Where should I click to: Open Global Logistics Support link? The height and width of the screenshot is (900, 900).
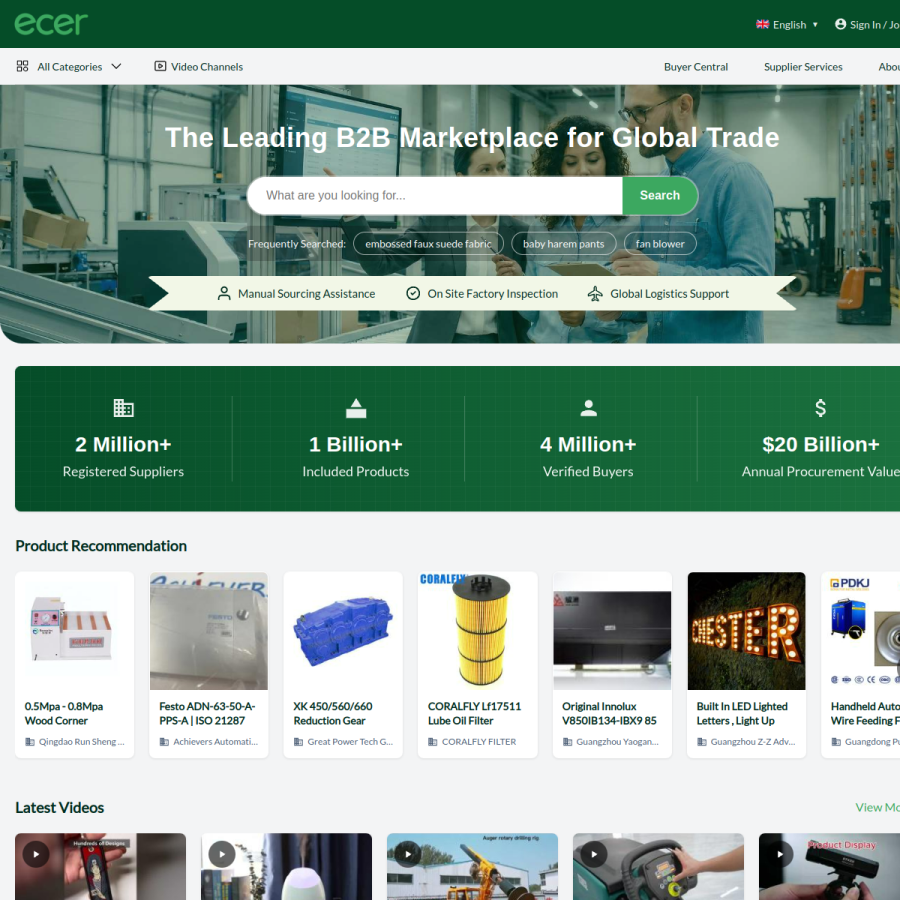click(669, 294)
